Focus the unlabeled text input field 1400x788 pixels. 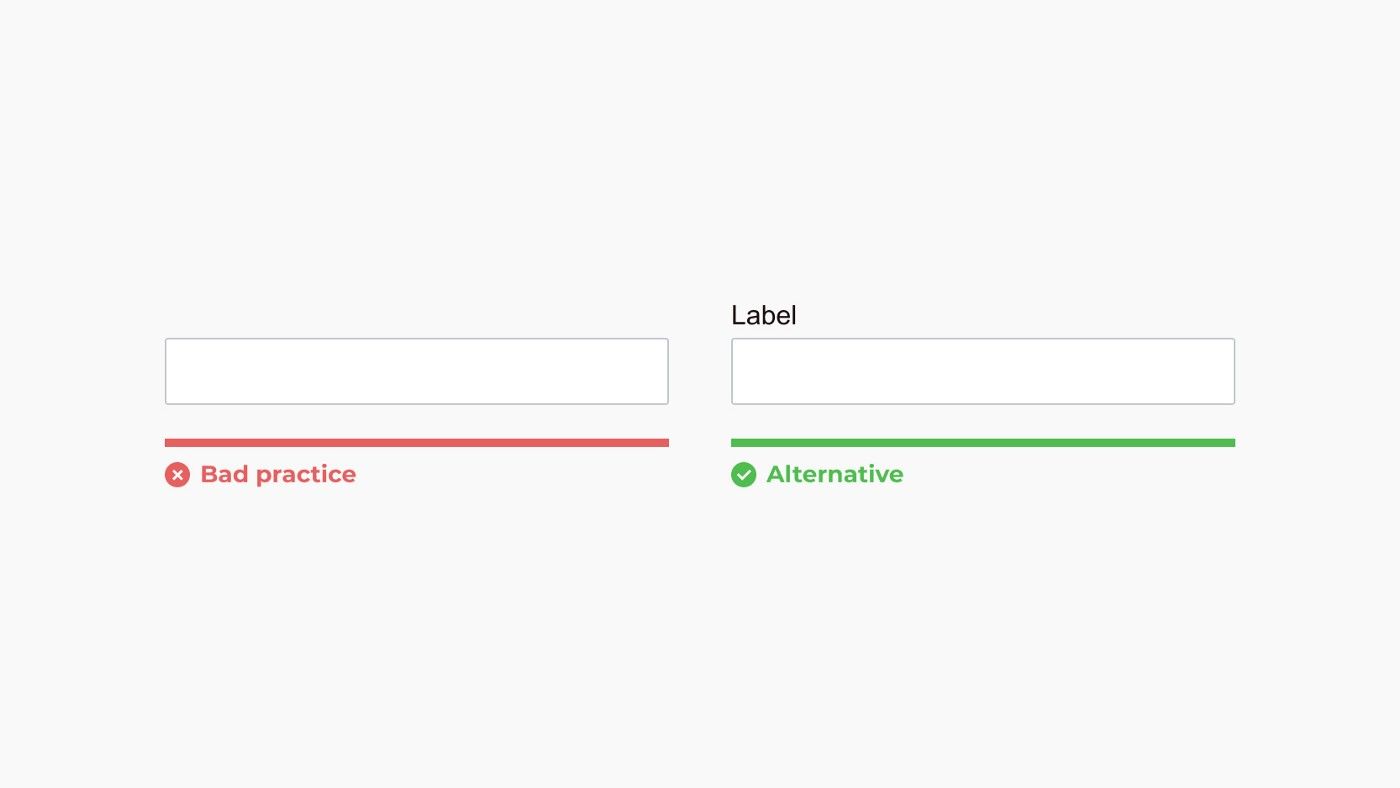417,371
